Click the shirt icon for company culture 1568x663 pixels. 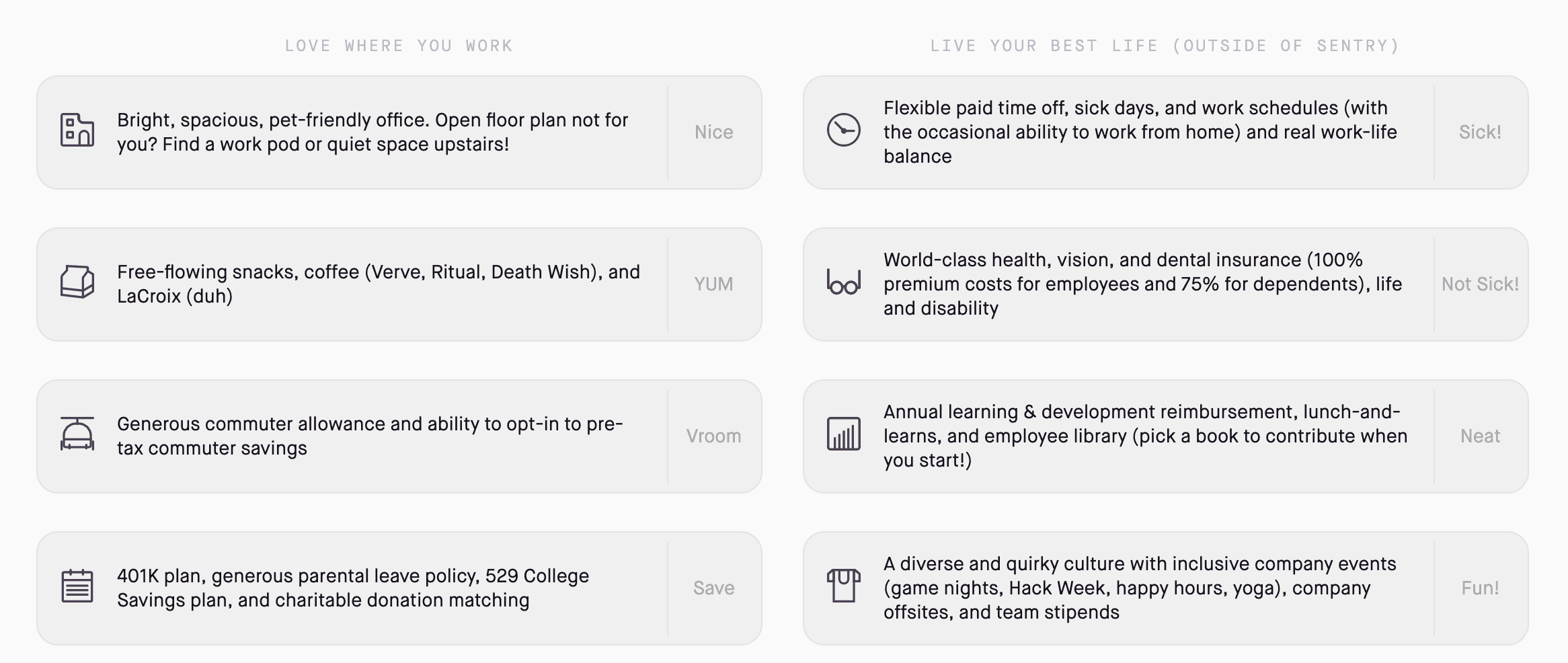(x=843, y=586)
